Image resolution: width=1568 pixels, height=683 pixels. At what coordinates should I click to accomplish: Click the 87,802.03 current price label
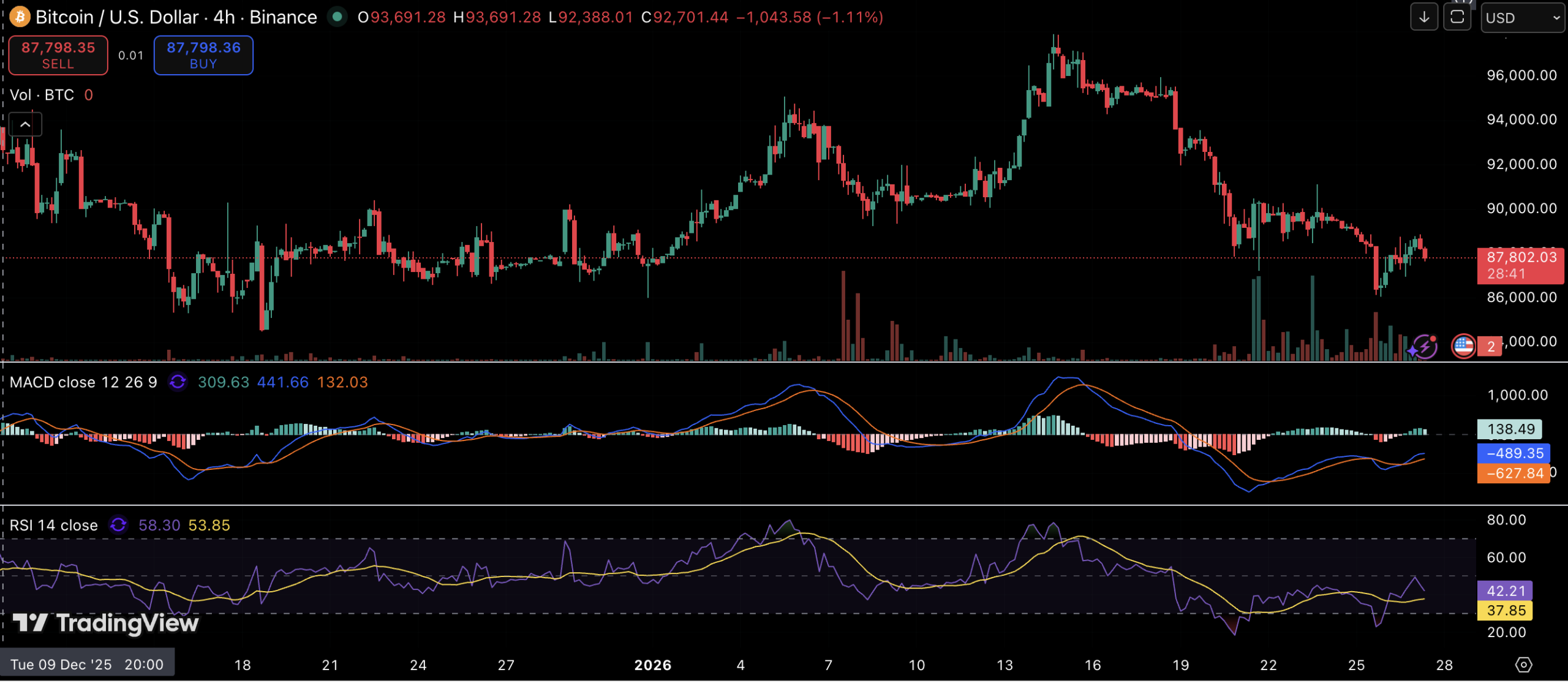pos(1521,258)
